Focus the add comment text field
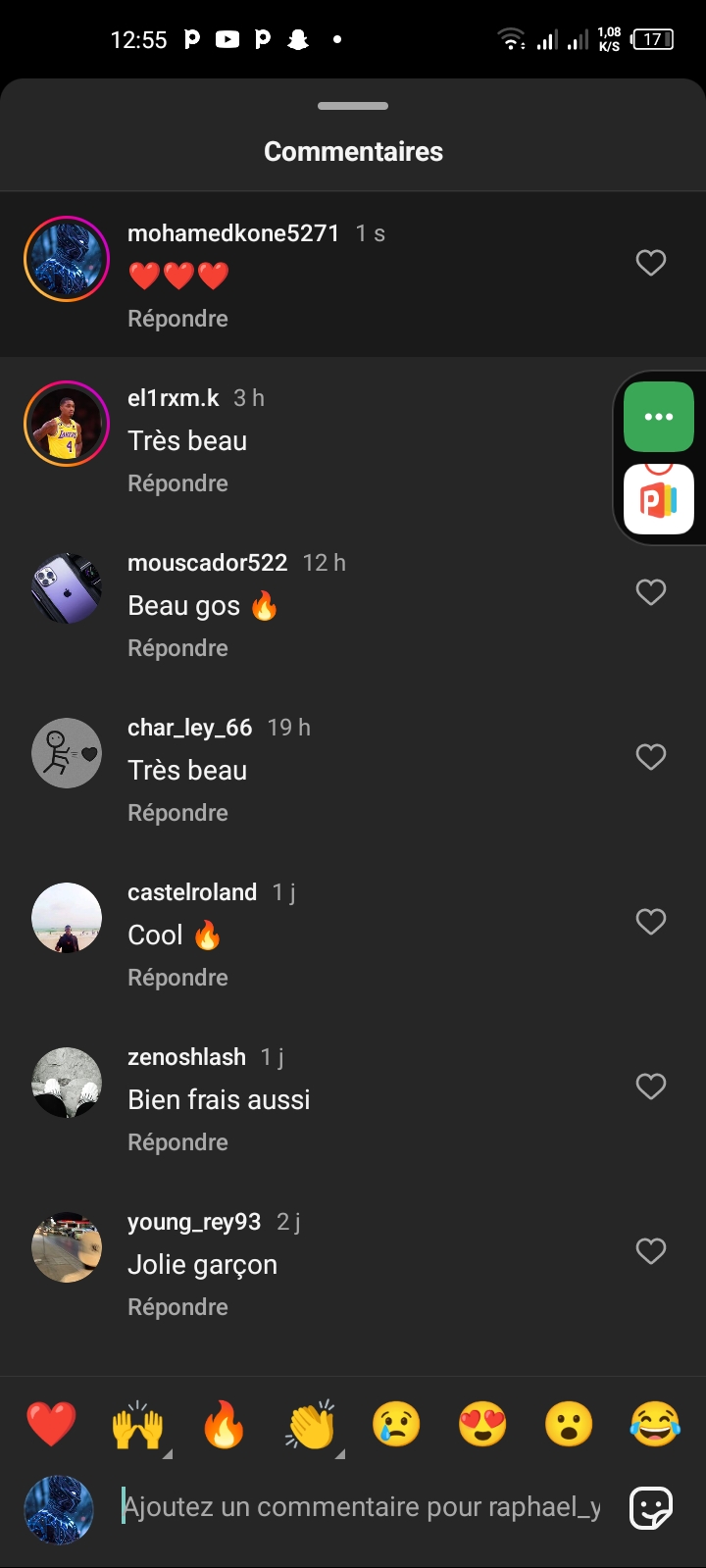 361,1507
